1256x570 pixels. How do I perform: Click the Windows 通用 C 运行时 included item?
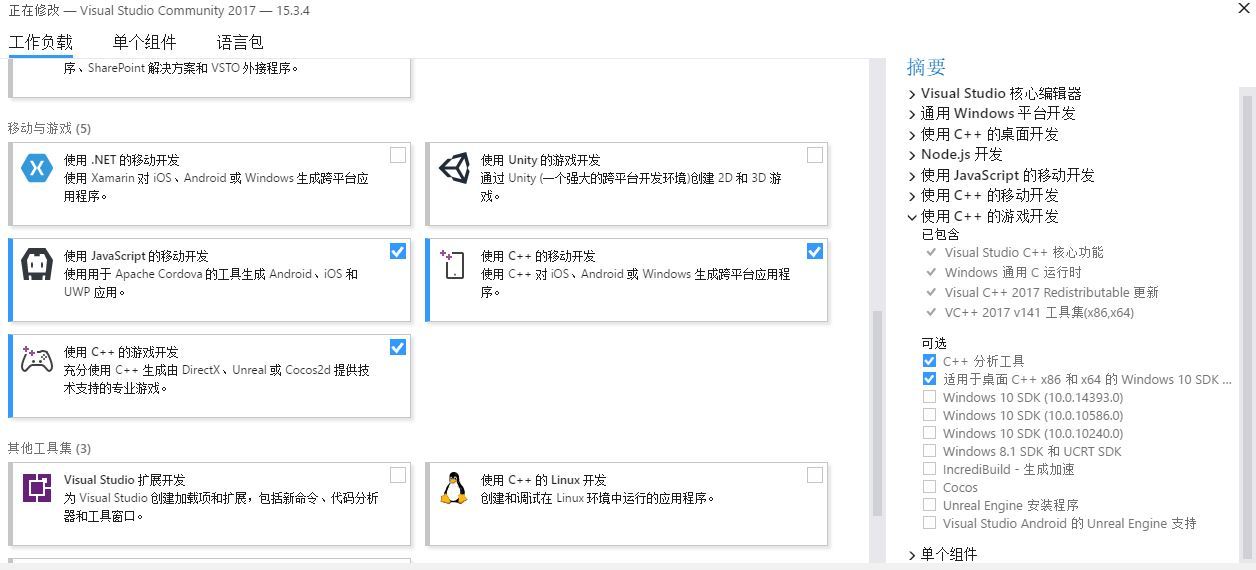click(x=1013, y=273)
